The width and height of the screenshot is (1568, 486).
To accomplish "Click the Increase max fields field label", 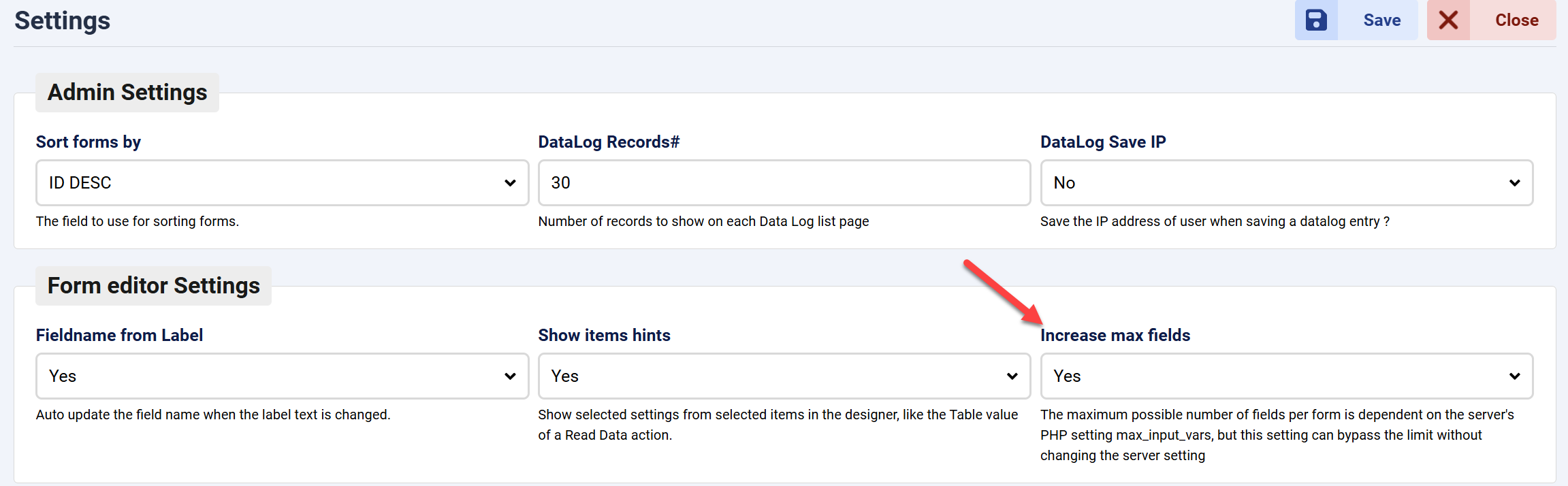I will point(1115,335).
